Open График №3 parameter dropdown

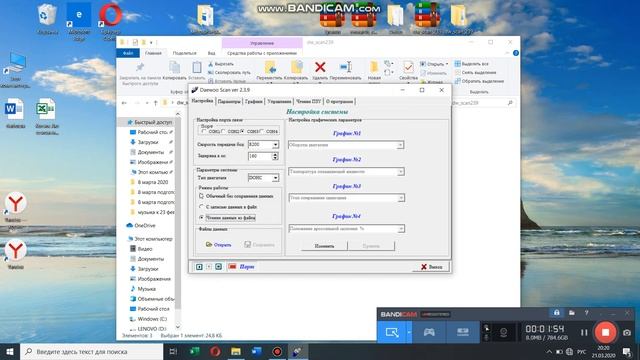point(401,198)
